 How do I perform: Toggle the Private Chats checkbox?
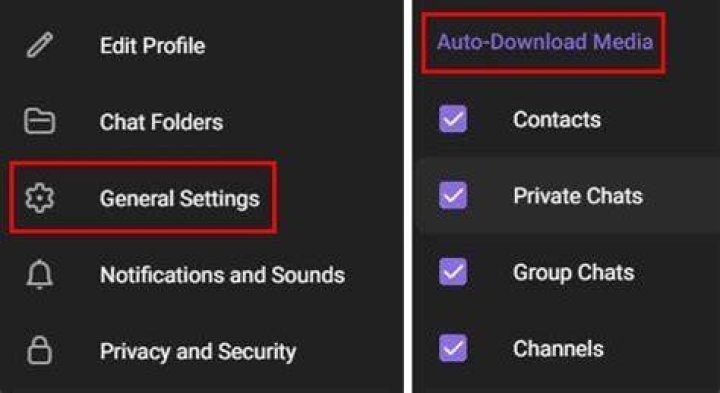(x=453, y=195)
